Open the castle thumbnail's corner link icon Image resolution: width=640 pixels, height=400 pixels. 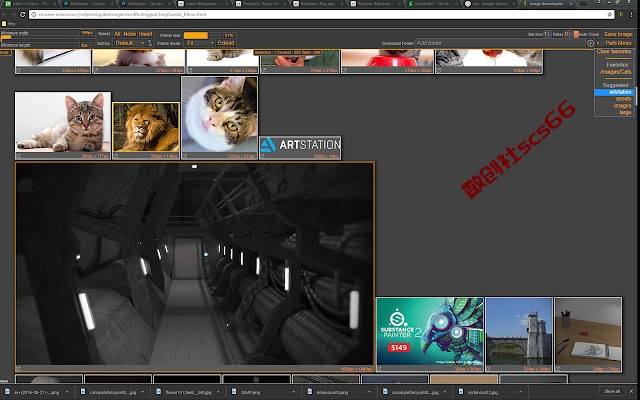point(489,369)
